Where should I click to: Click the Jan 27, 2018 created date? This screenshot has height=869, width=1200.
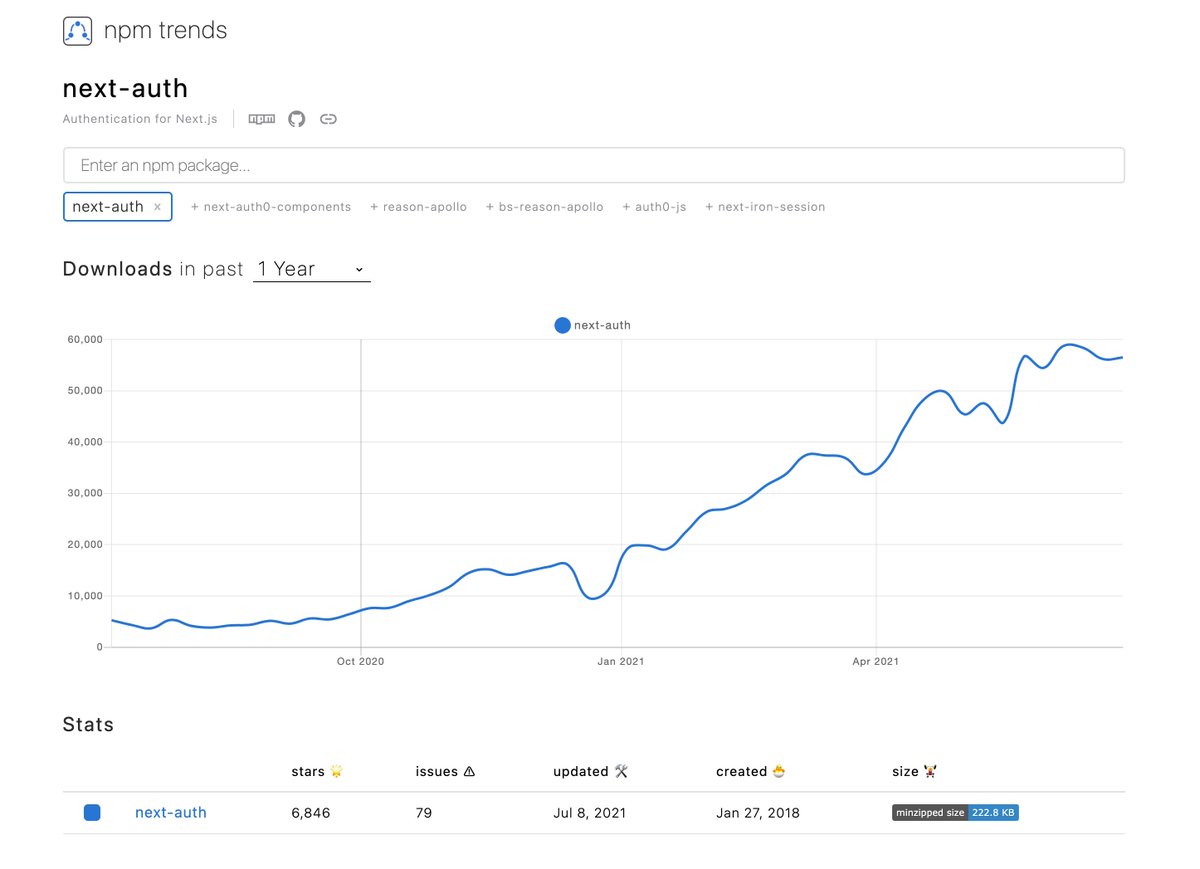pos(758,813)
